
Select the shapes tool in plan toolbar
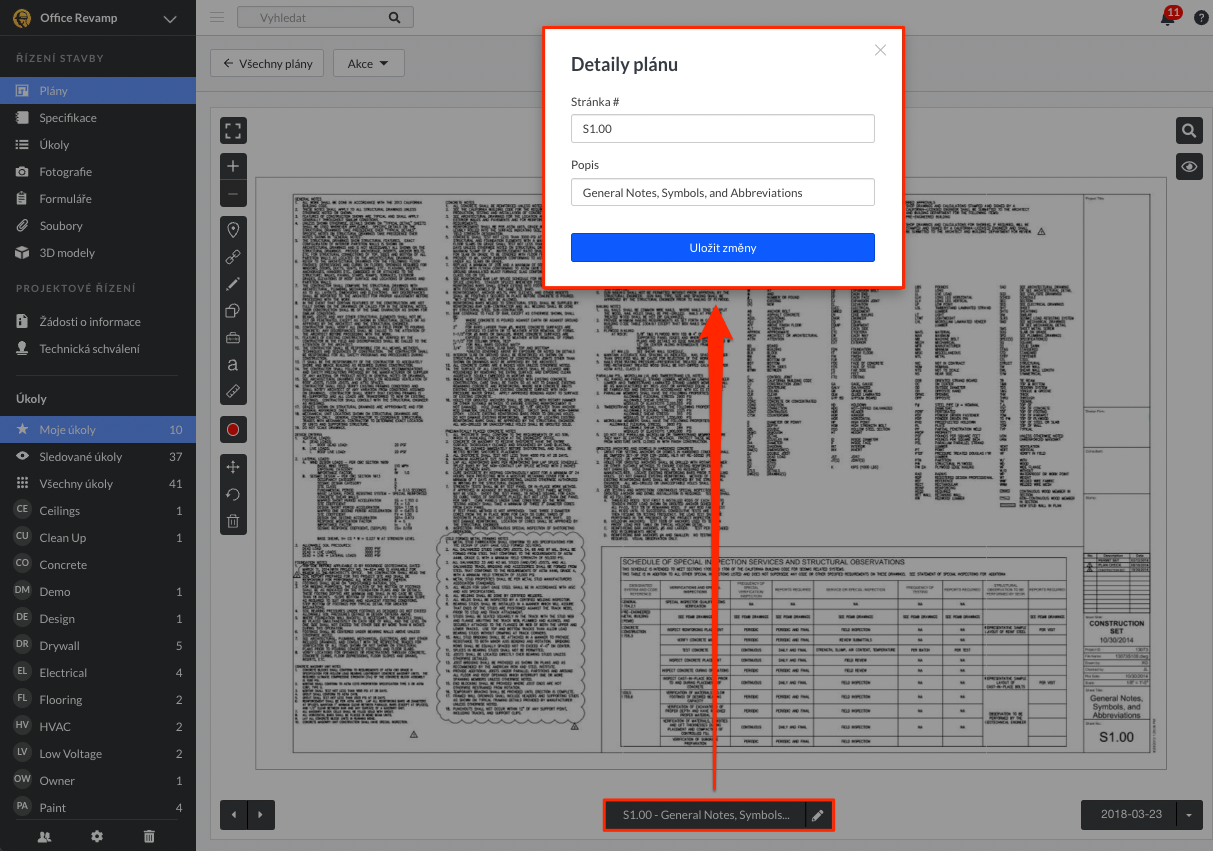(x=233, y=311)
